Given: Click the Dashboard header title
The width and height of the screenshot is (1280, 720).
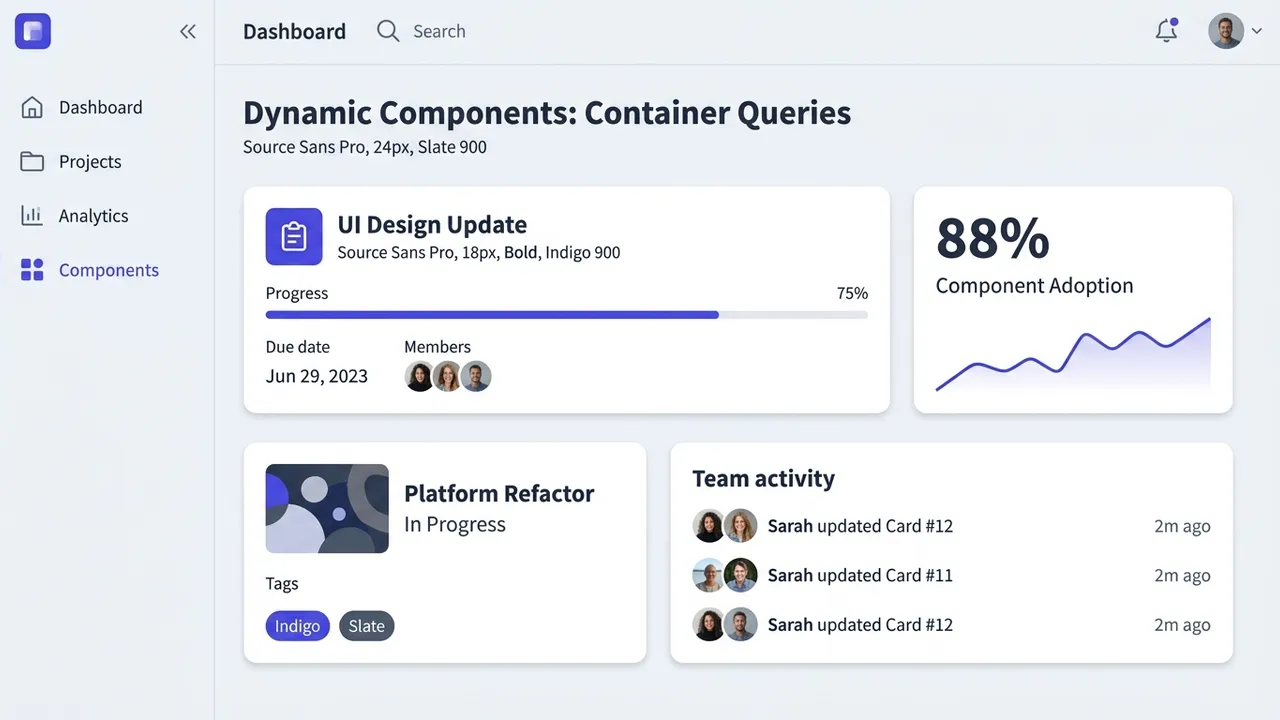Looking at the screenshot, I should (x=294, y=31).
